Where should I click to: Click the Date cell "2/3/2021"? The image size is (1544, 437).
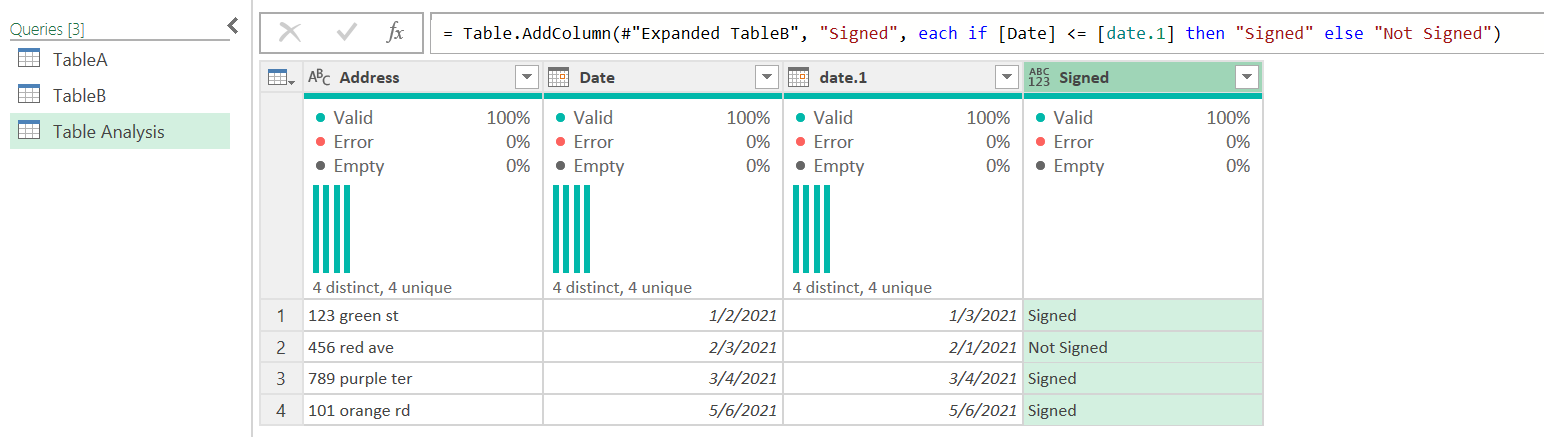663,347
